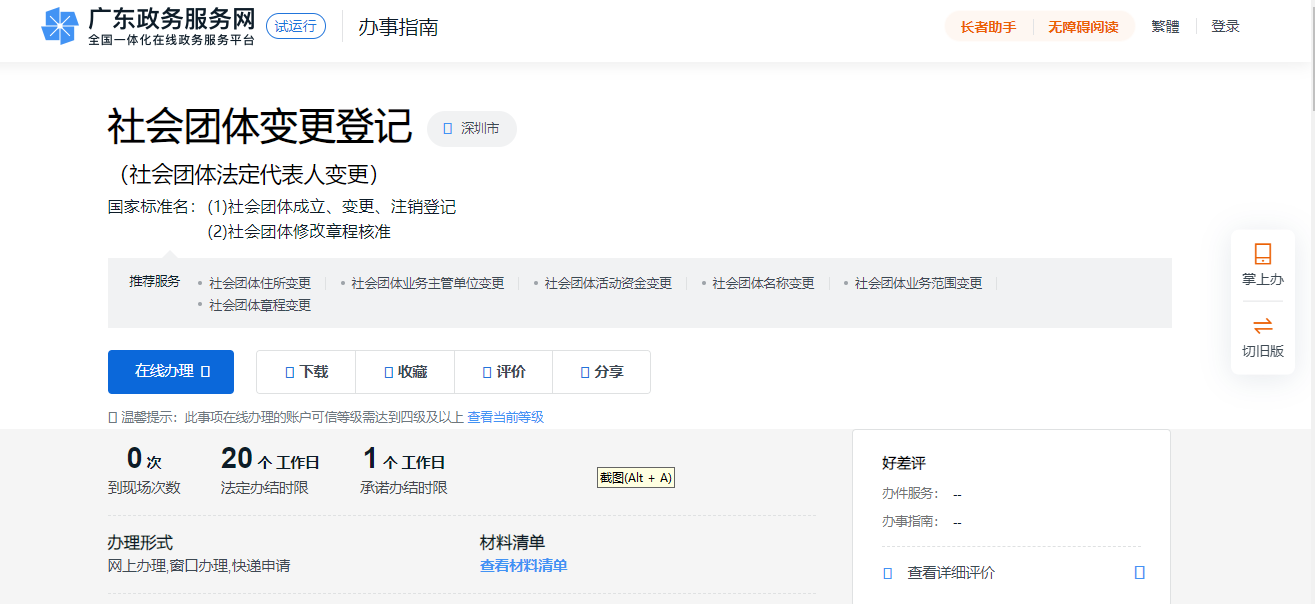Viewport: 1315px width, 604px height.
Task: Add to favorites with 收藏 button
Action: point(405,372)
